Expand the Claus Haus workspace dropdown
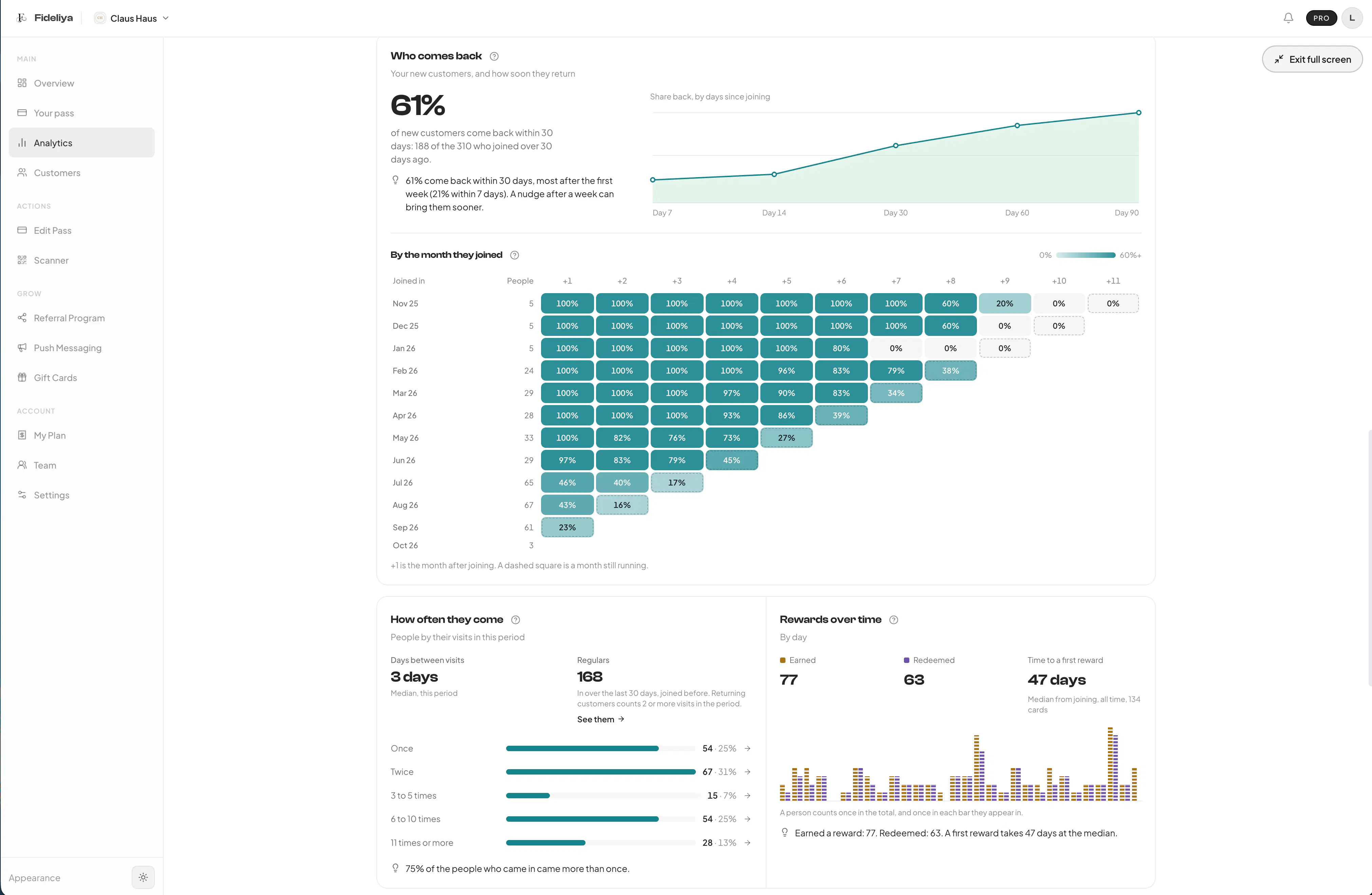 point(131,18)
